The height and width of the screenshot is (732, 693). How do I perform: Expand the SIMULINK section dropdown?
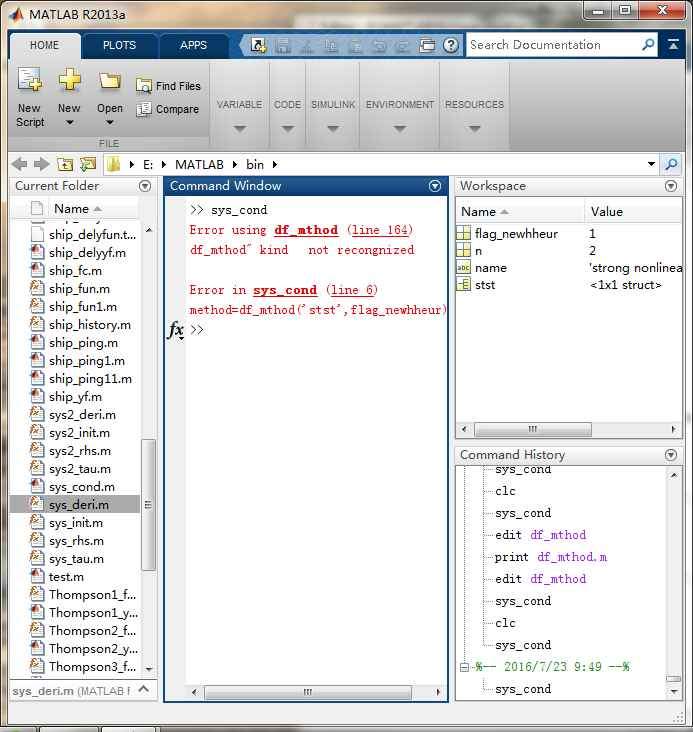click(333, 128)
